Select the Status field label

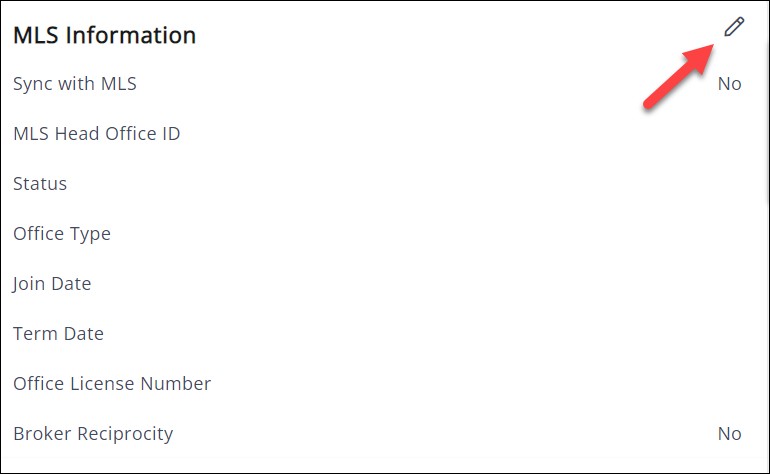(x=40, y=184)
